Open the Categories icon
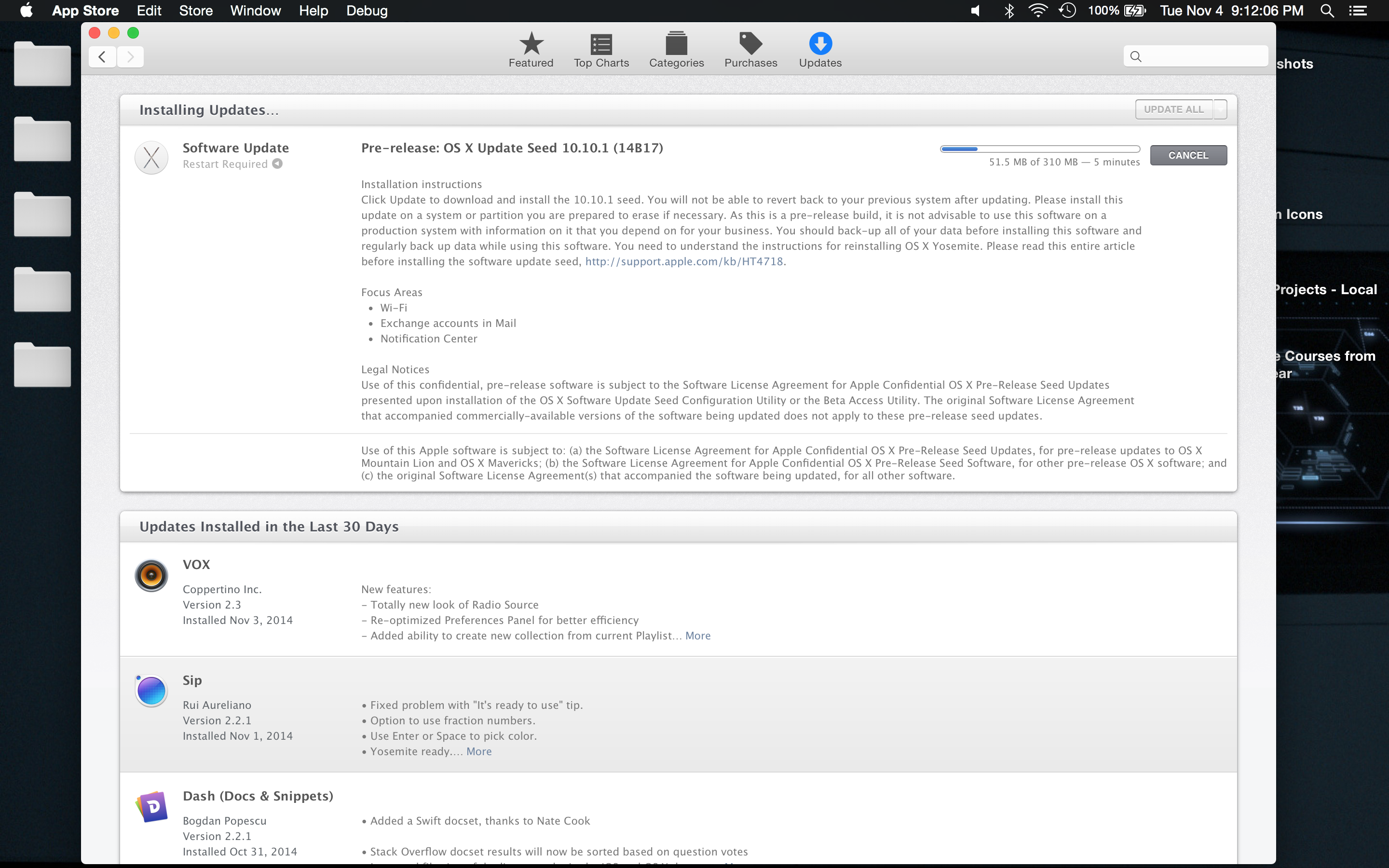Viewport: 1389px width, 868px height. click(x=676, y=44)
